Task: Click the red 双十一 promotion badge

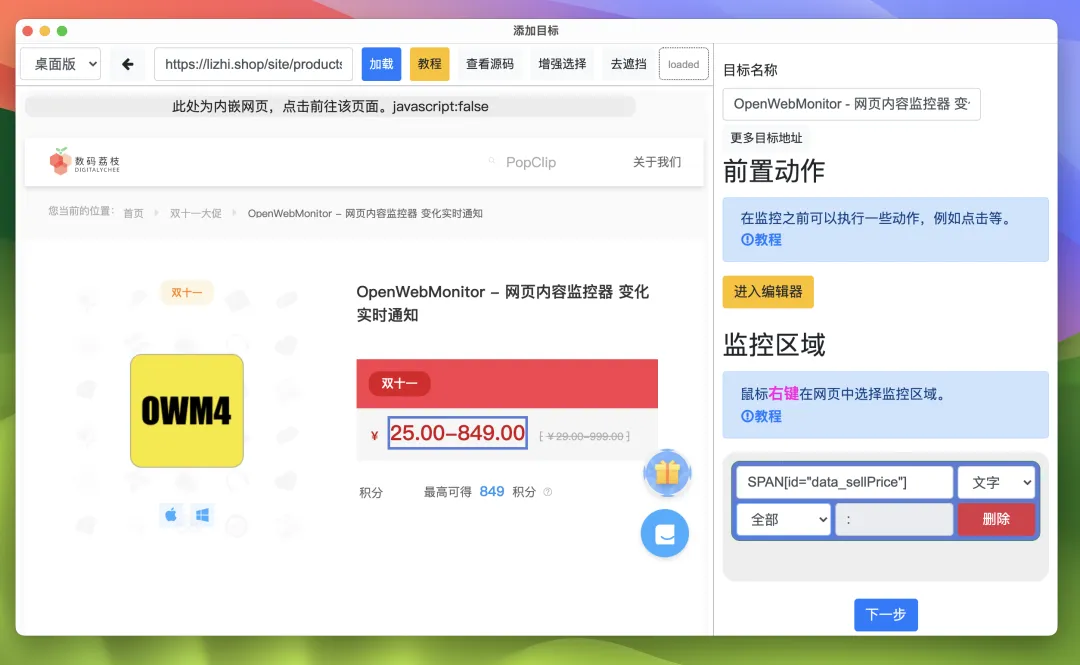Action: coord(399,383)
